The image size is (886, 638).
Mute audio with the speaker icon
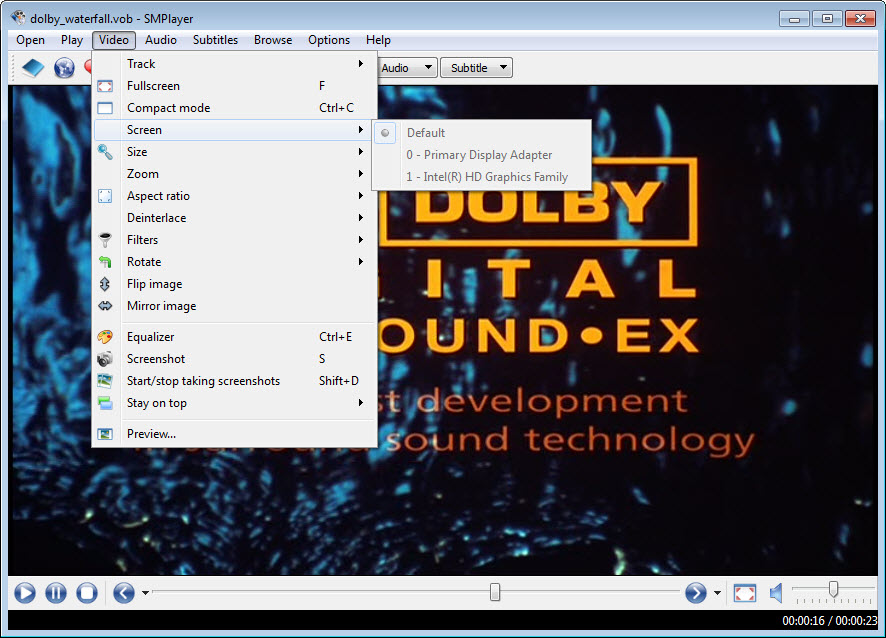click(x=776, y=593)
